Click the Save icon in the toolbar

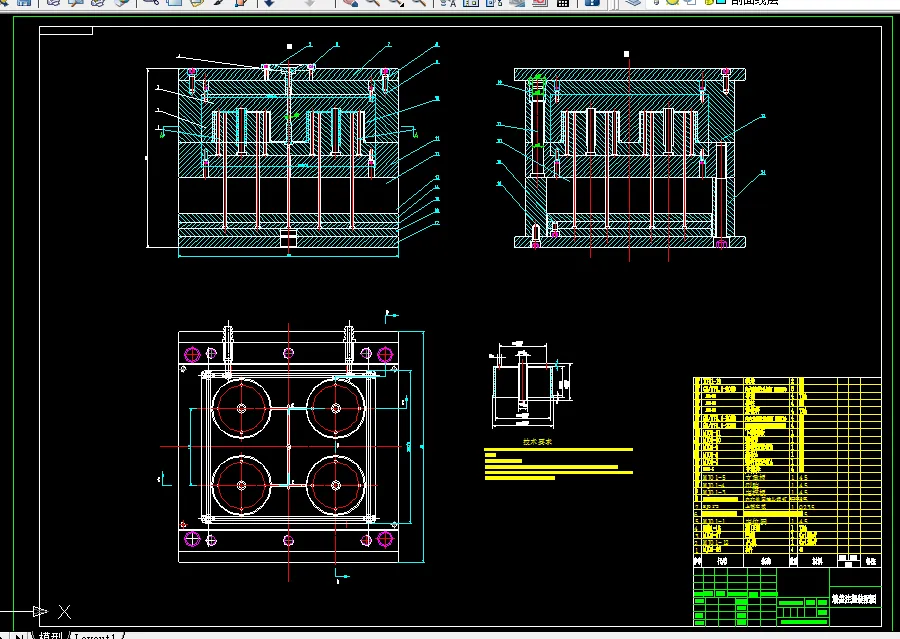(24, 2)
